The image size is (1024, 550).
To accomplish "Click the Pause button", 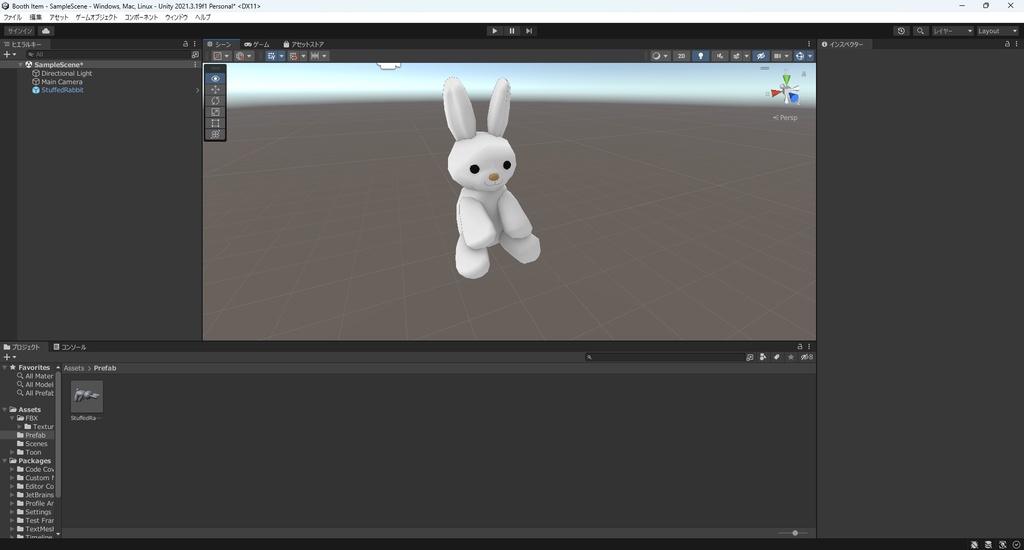I will coord(512,31).
